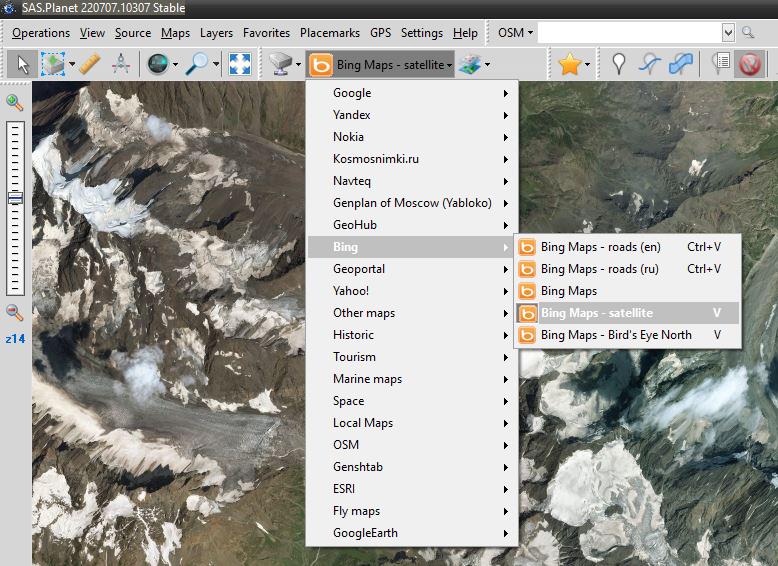The image size is (778, 566).
Task: Expand the GeoHub submenu
Action: click(x=412, y=225)
